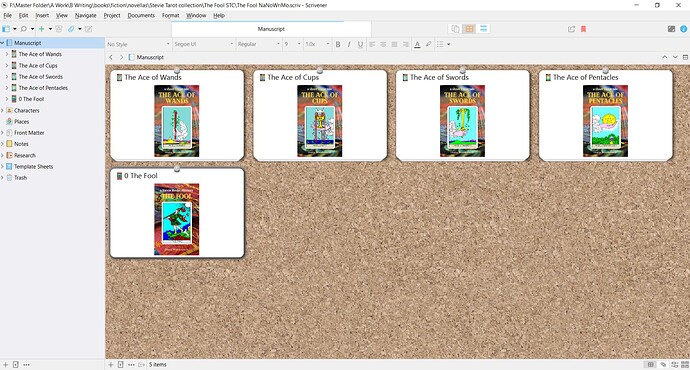Open the Segoe UI font dropdown
The height and width of the screenshot is (370, 690).
click(204, 44)
